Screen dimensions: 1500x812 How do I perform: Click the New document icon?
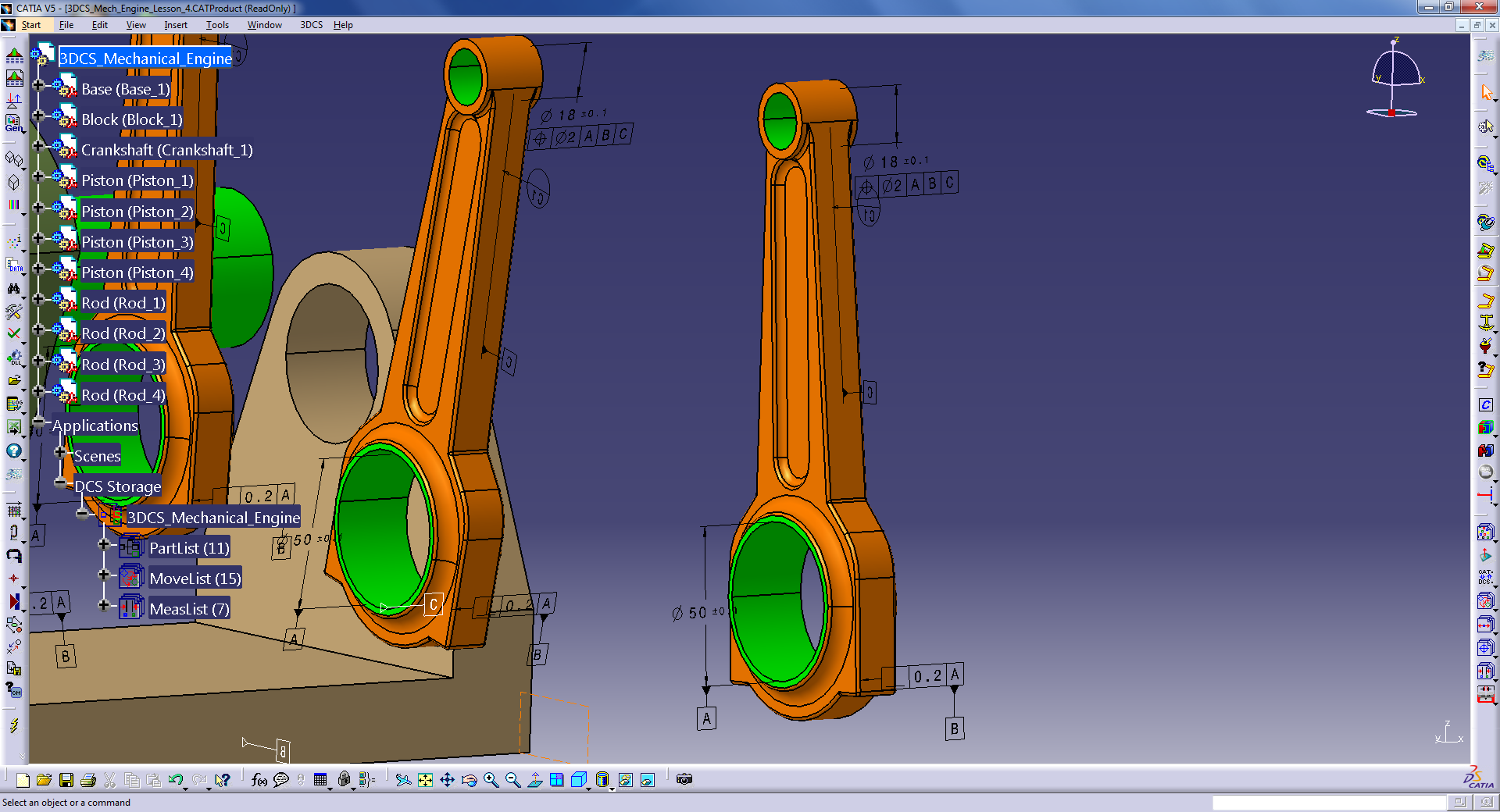tap(23, 780)
